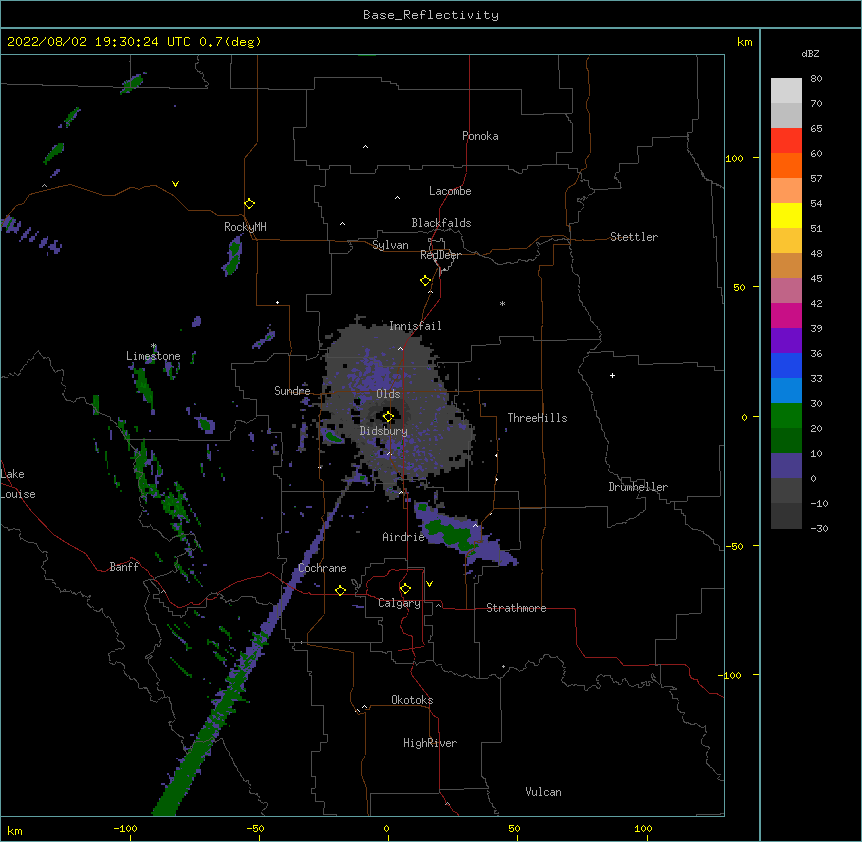Click the Calgary city label
862x842 pixels.
pos(399,603)
